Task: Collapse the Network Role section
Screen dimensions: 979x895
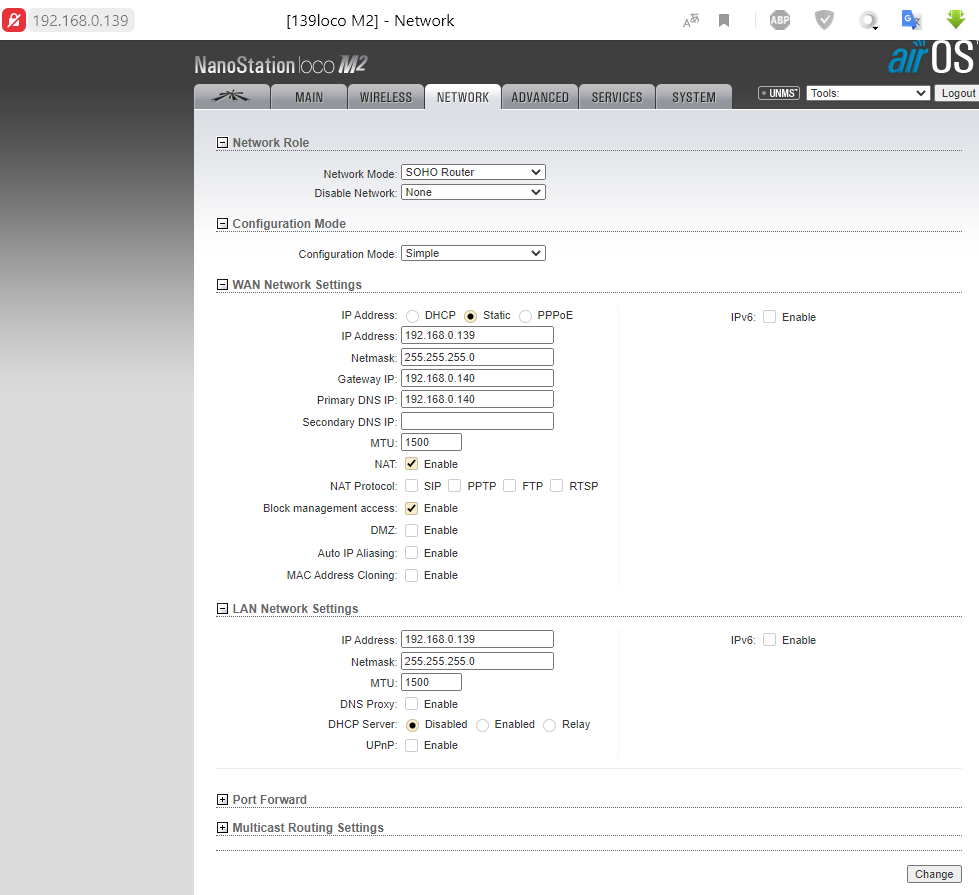Action: point(222,142)
